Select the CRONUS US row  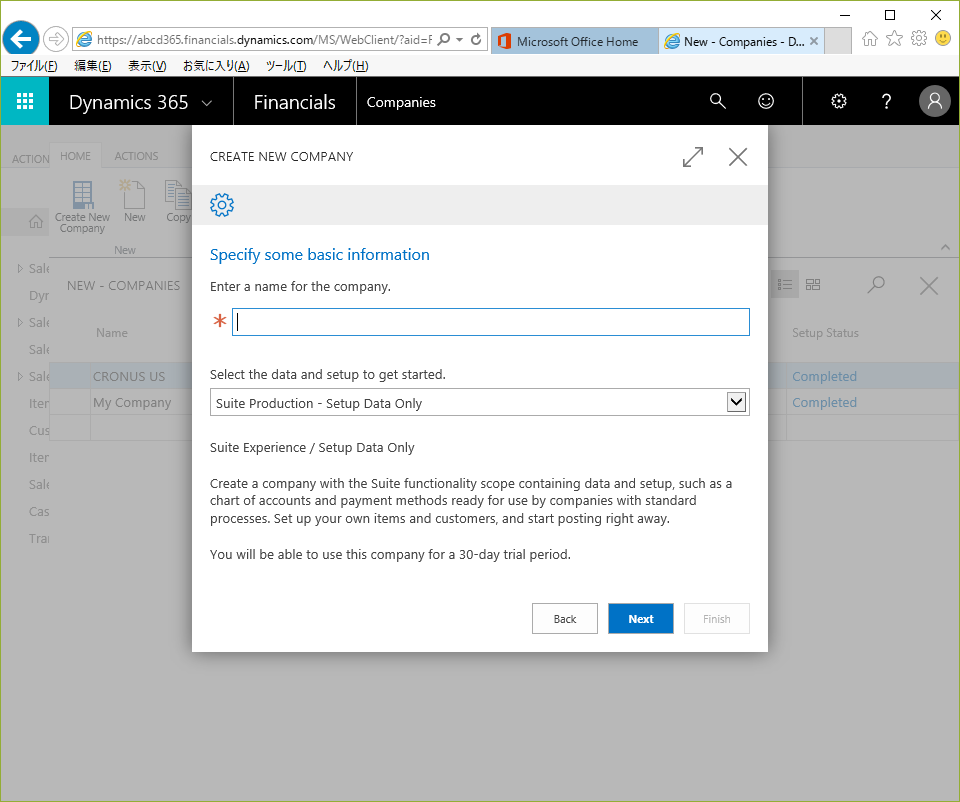tap(129, 377)
